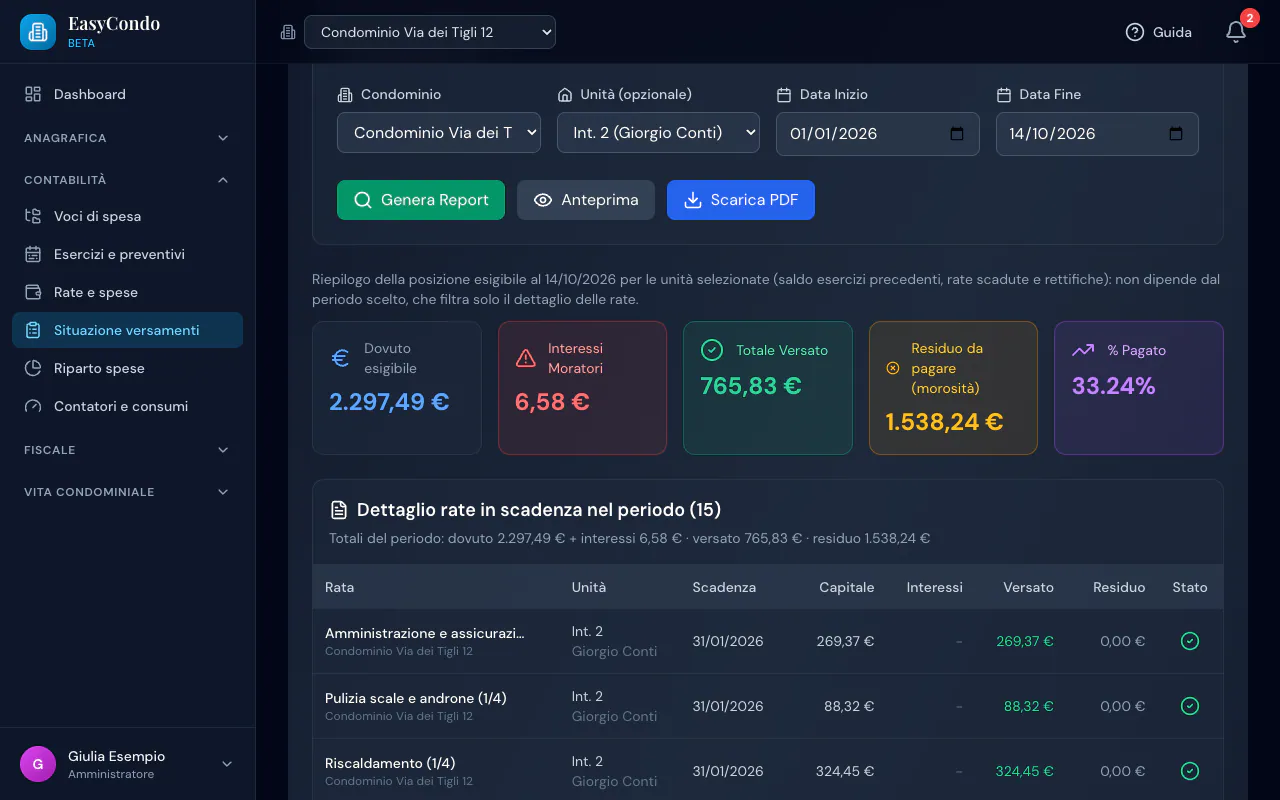Click the Riscaldamento (1/4) row title

(390, 763)
